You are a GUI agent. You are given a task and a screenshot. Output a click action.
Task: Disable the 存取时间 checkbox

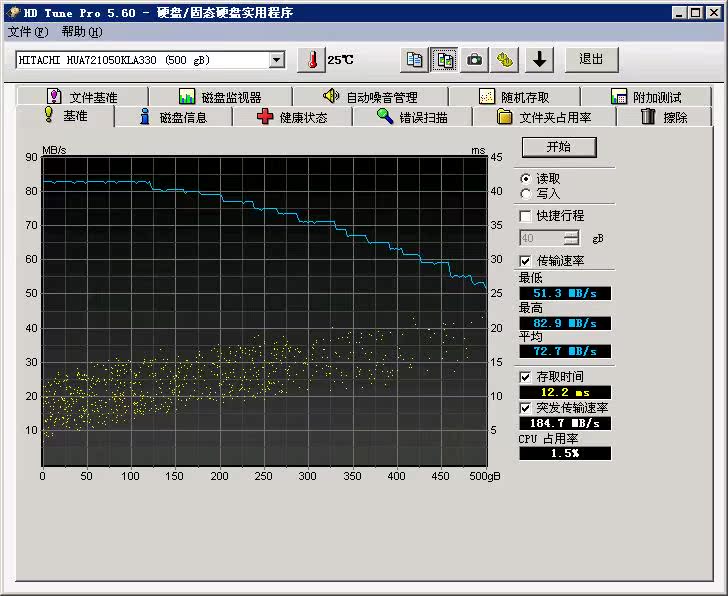525,377
